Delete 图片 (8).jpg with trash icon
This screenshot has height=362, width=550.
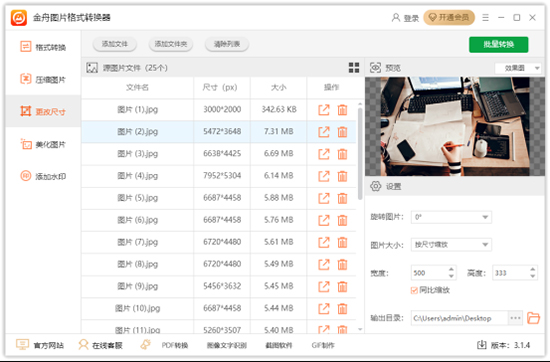pos(342,264)
